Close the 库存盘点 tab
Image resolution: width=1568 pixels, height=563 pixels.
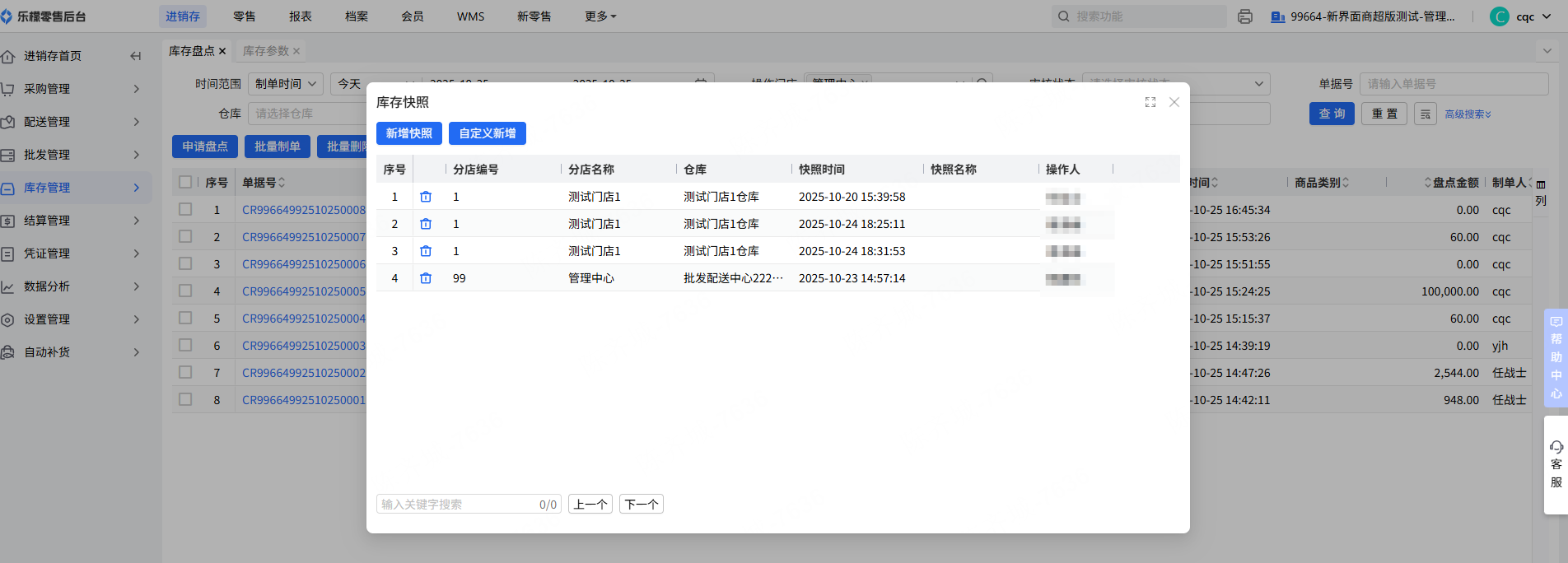(222, 51)
